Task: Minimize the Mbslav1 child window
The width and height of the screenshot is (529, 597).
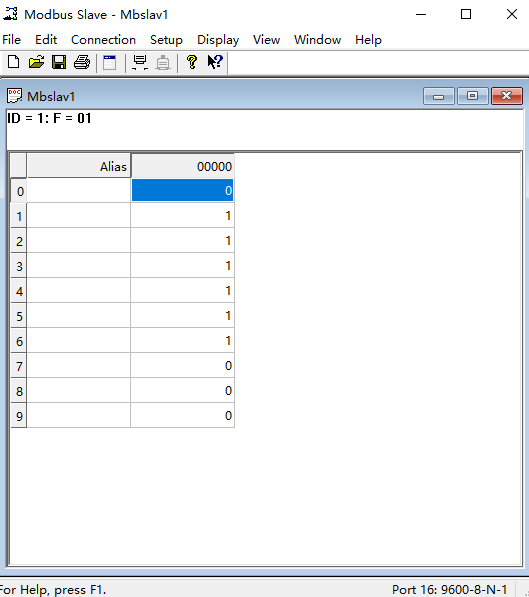Action: [x=439, y=96]
